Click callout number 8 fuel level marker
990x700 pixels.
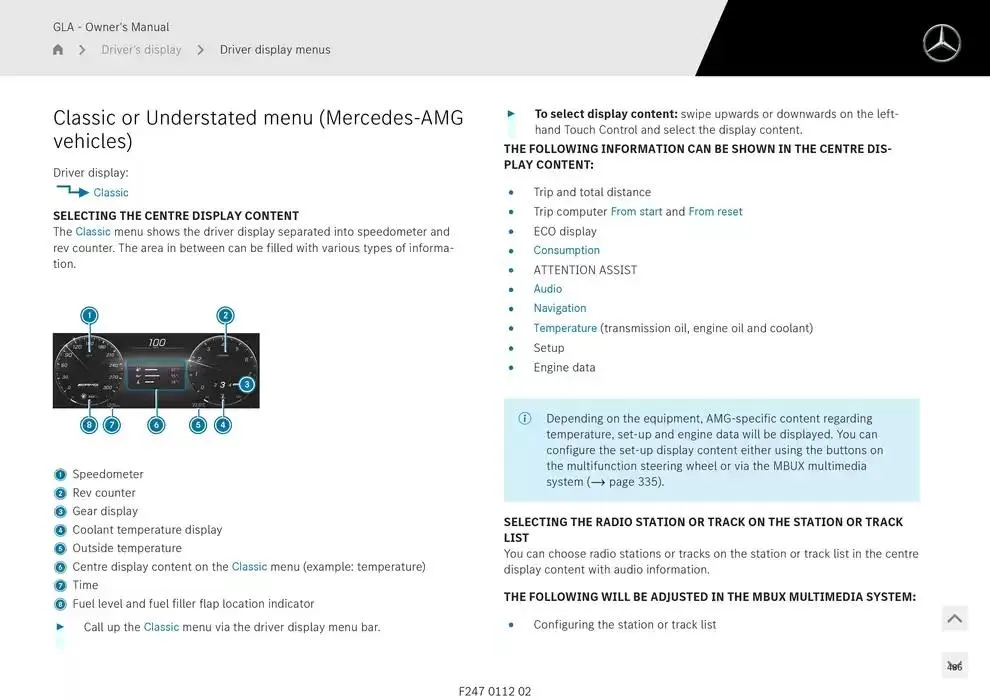[89, 425]
